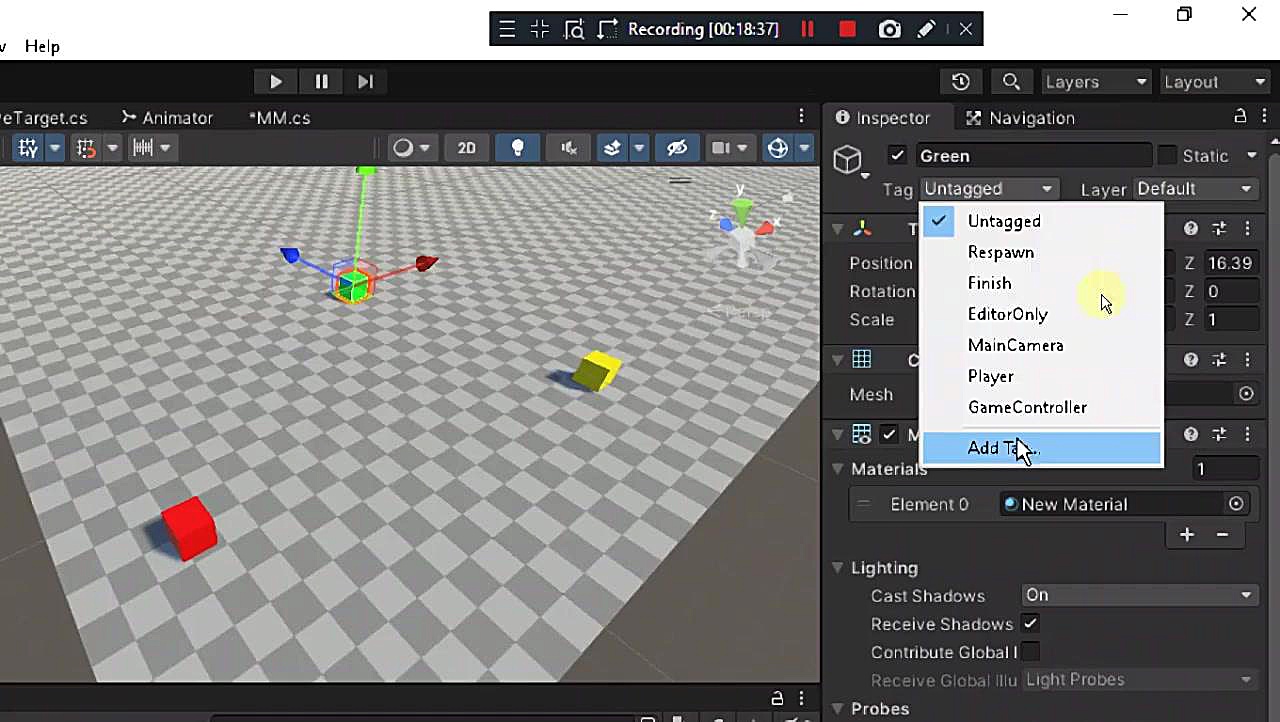Switch to the Animator tab

click(x=167, y=118)
